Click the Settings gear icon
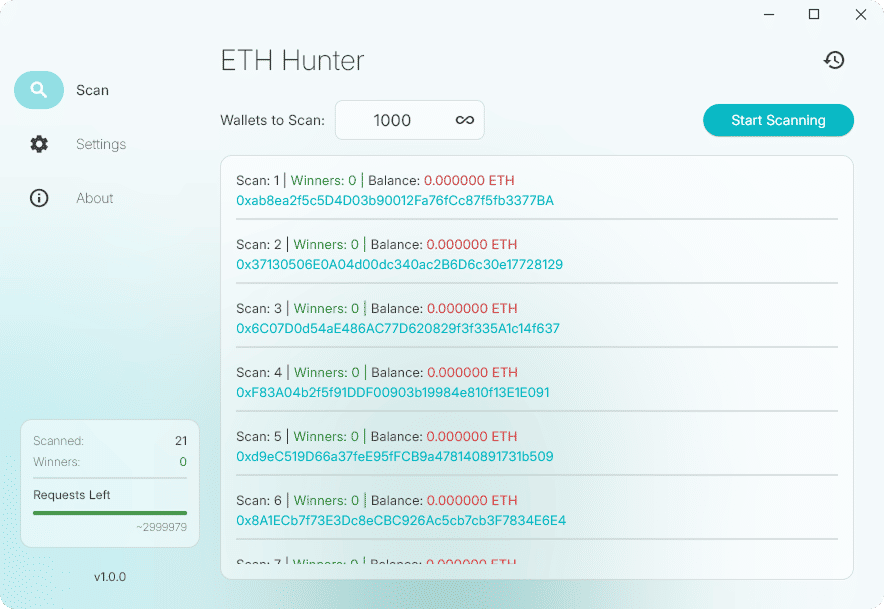The height and width of the screenshot is (609, 884). tap(39, 144)
